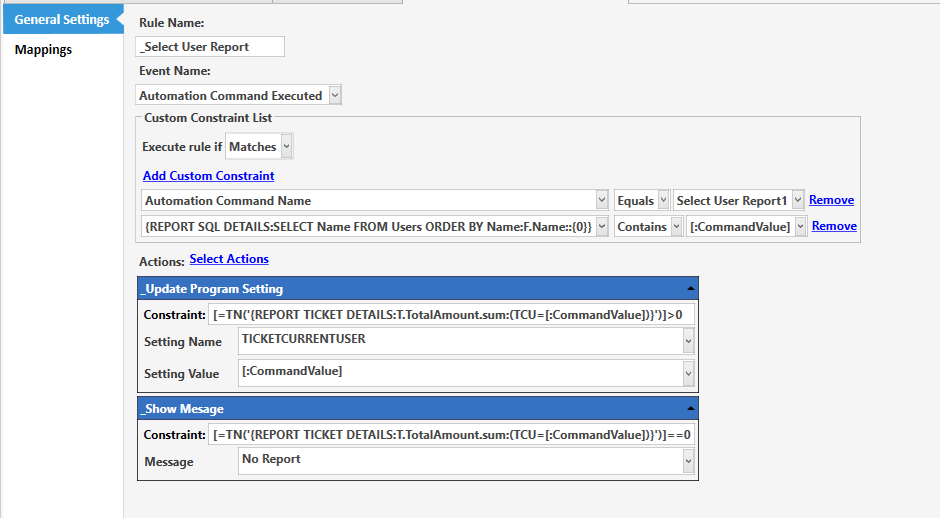Click the Select Actions link

pos(229,259)
